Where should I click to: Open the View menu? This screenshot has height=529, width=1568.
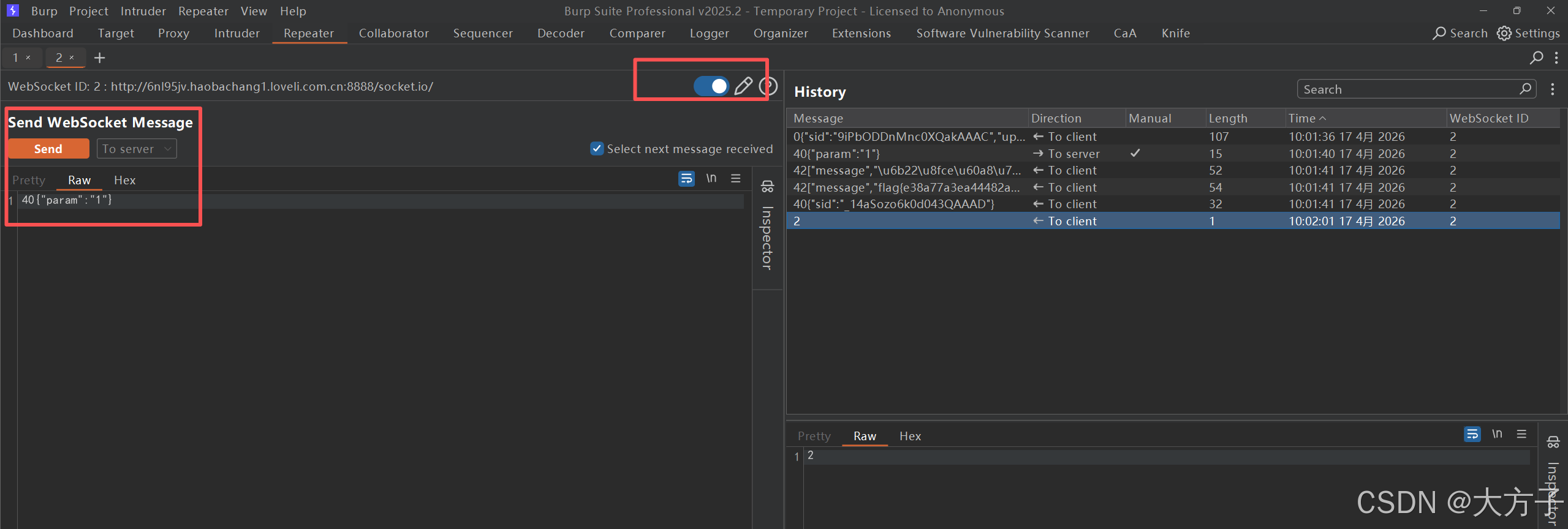point(254,11)
